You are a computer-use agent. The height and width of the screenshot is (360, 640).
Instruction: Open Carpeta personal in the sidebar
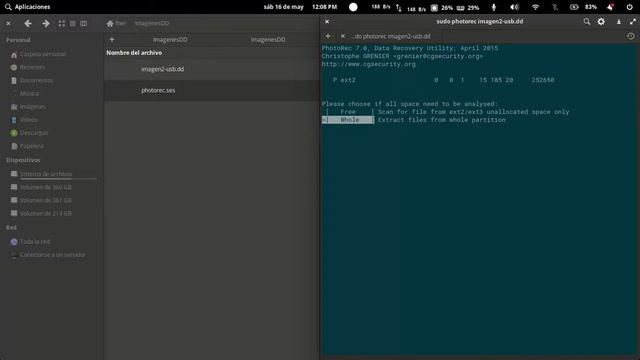coord(43,54)
